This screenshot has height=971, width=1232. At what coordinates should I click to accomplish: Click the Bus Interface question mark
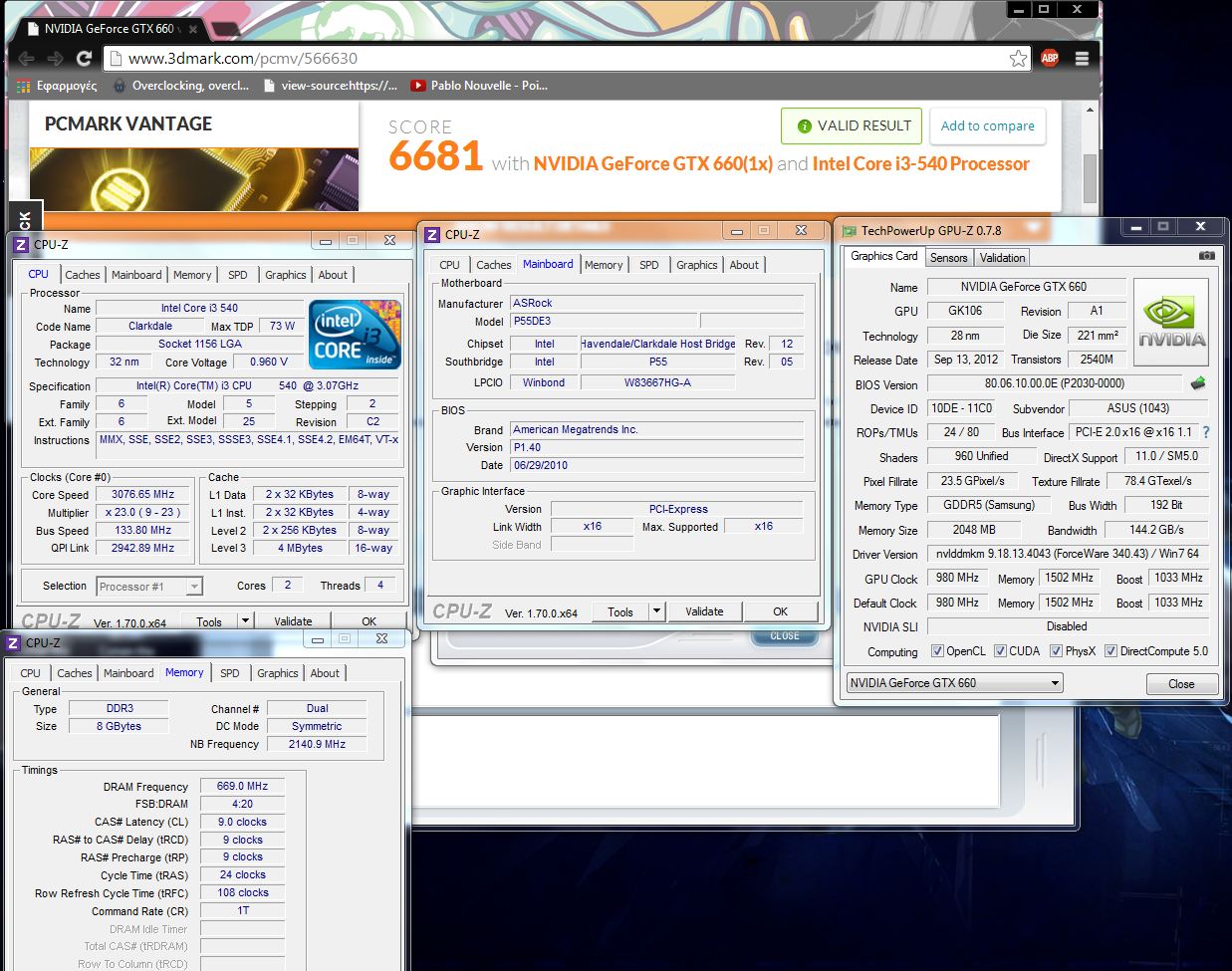click(x=1206, y=432)
